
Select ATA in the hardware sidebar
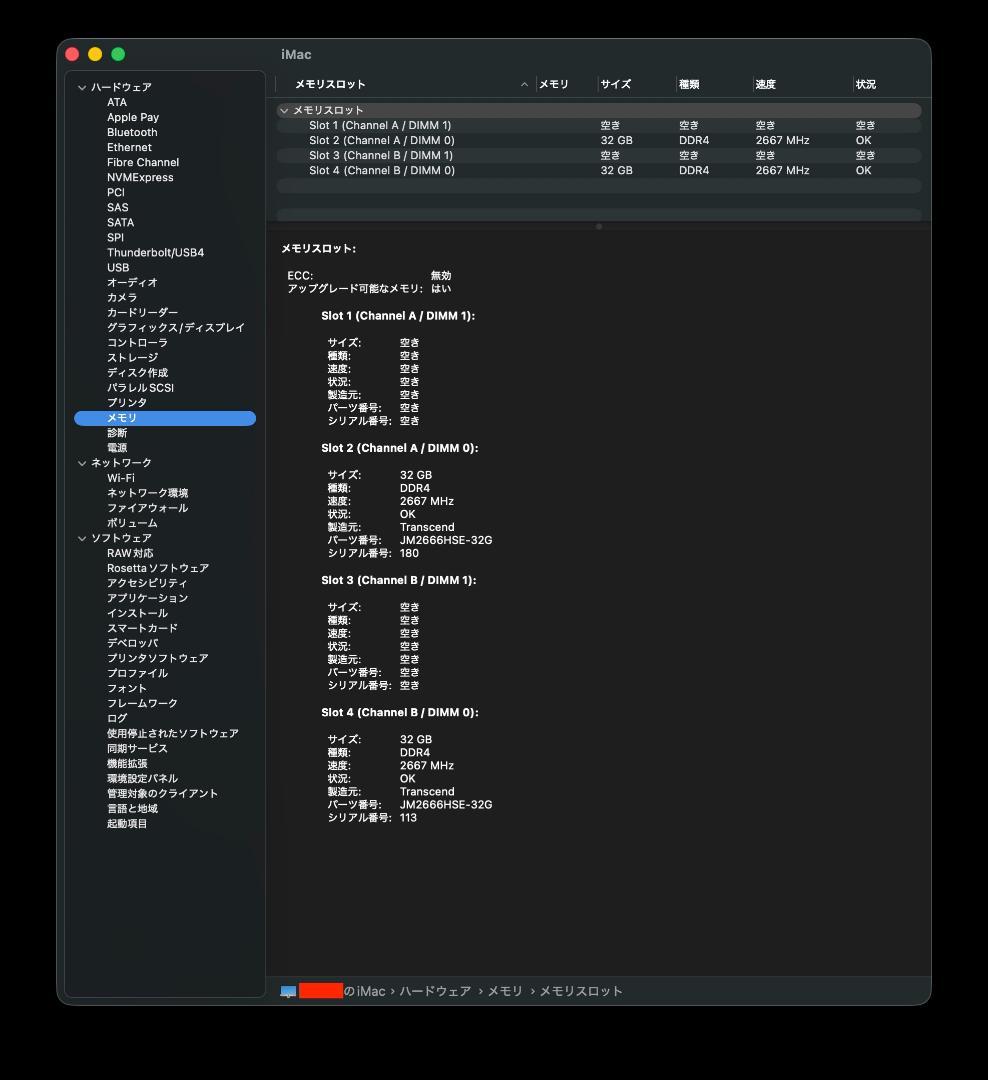115,102
